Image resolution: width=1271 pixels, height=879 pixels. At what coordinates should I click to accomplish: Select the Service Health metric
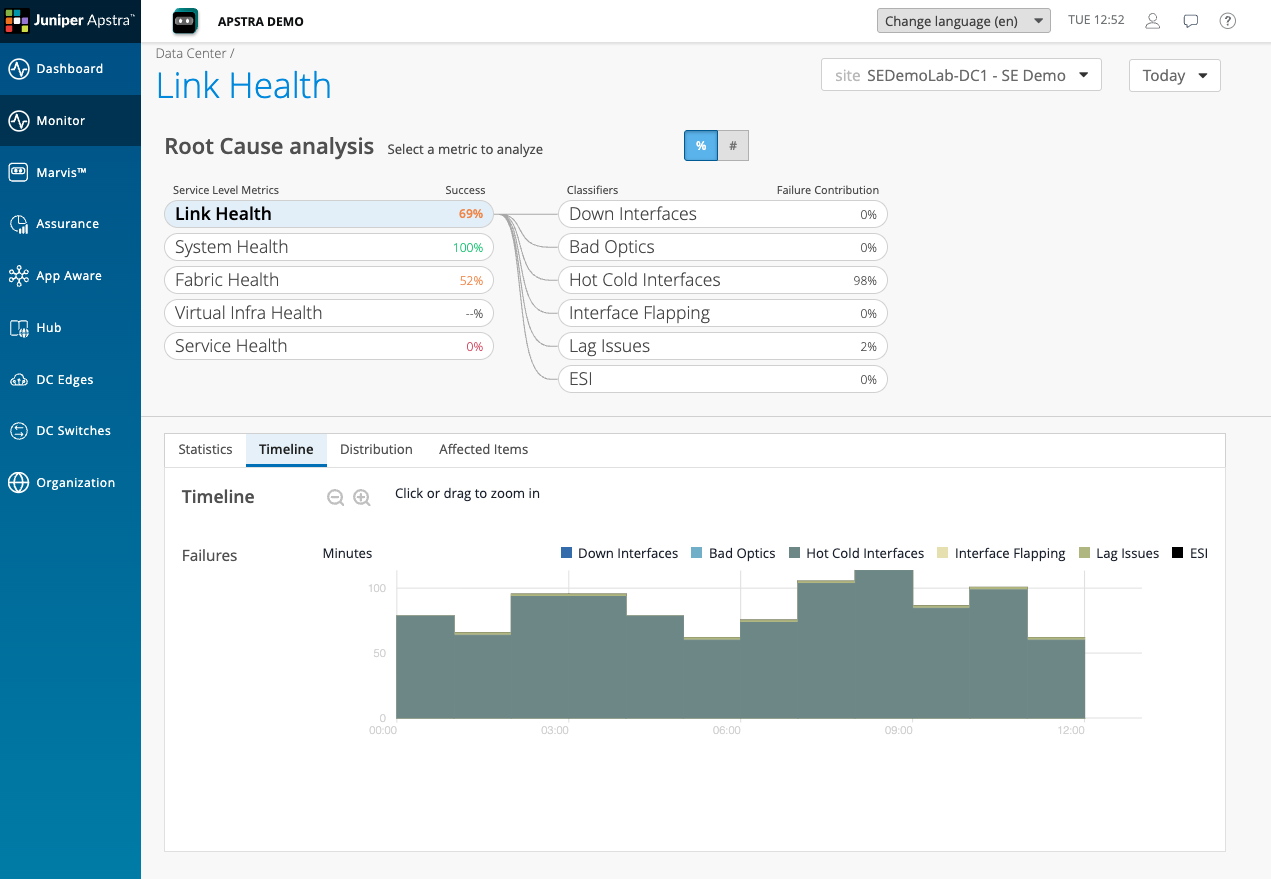click(329, 346)
